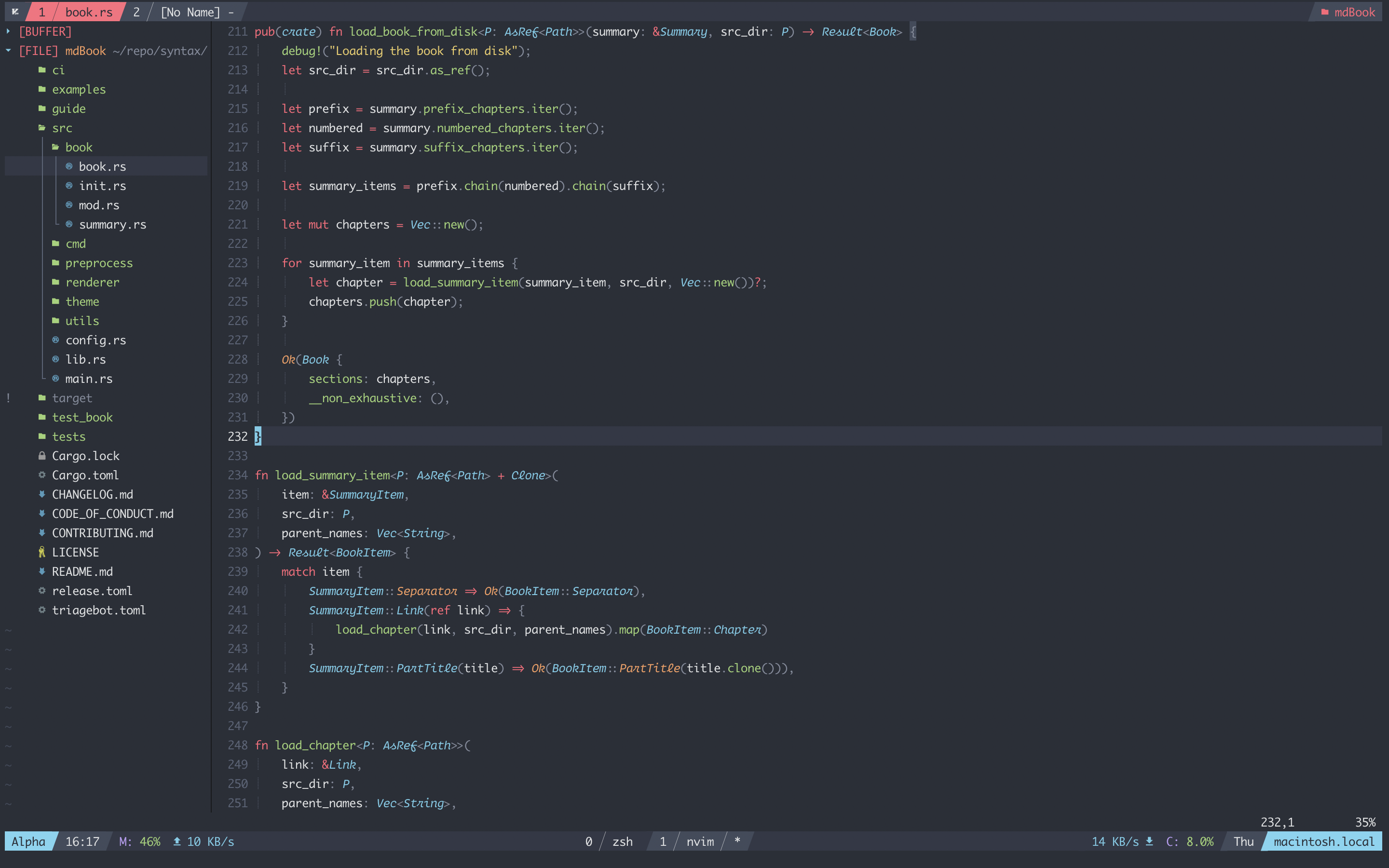Click the Rust icon beside book.rs

[69, 166]
